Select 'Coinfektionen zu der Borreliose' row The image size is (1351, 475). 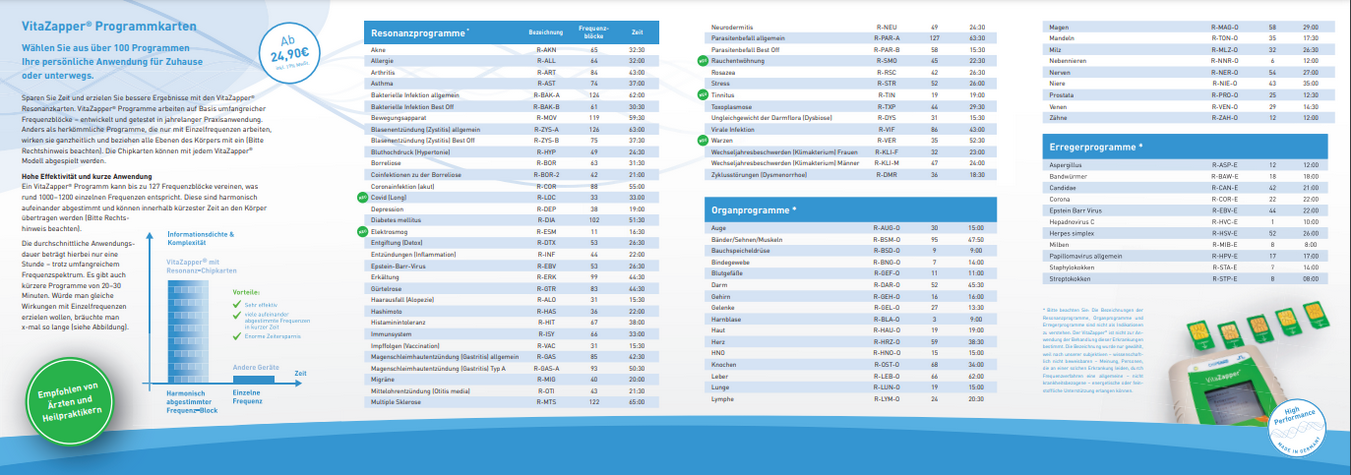pos(510,174)
